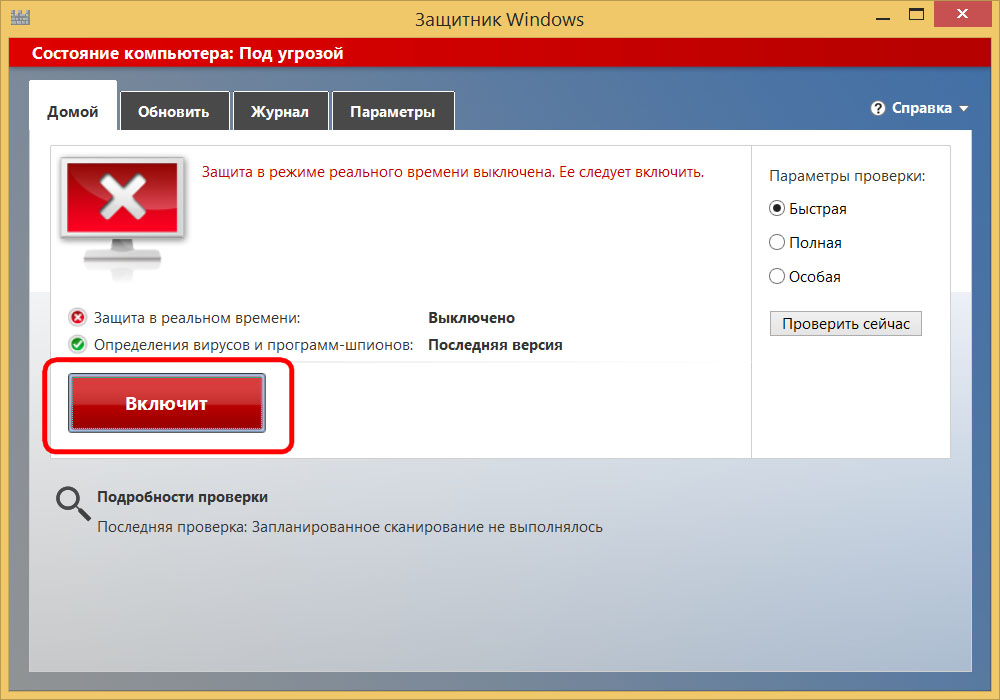Expand the Справка dropdown arrow

tap(963, 109)
